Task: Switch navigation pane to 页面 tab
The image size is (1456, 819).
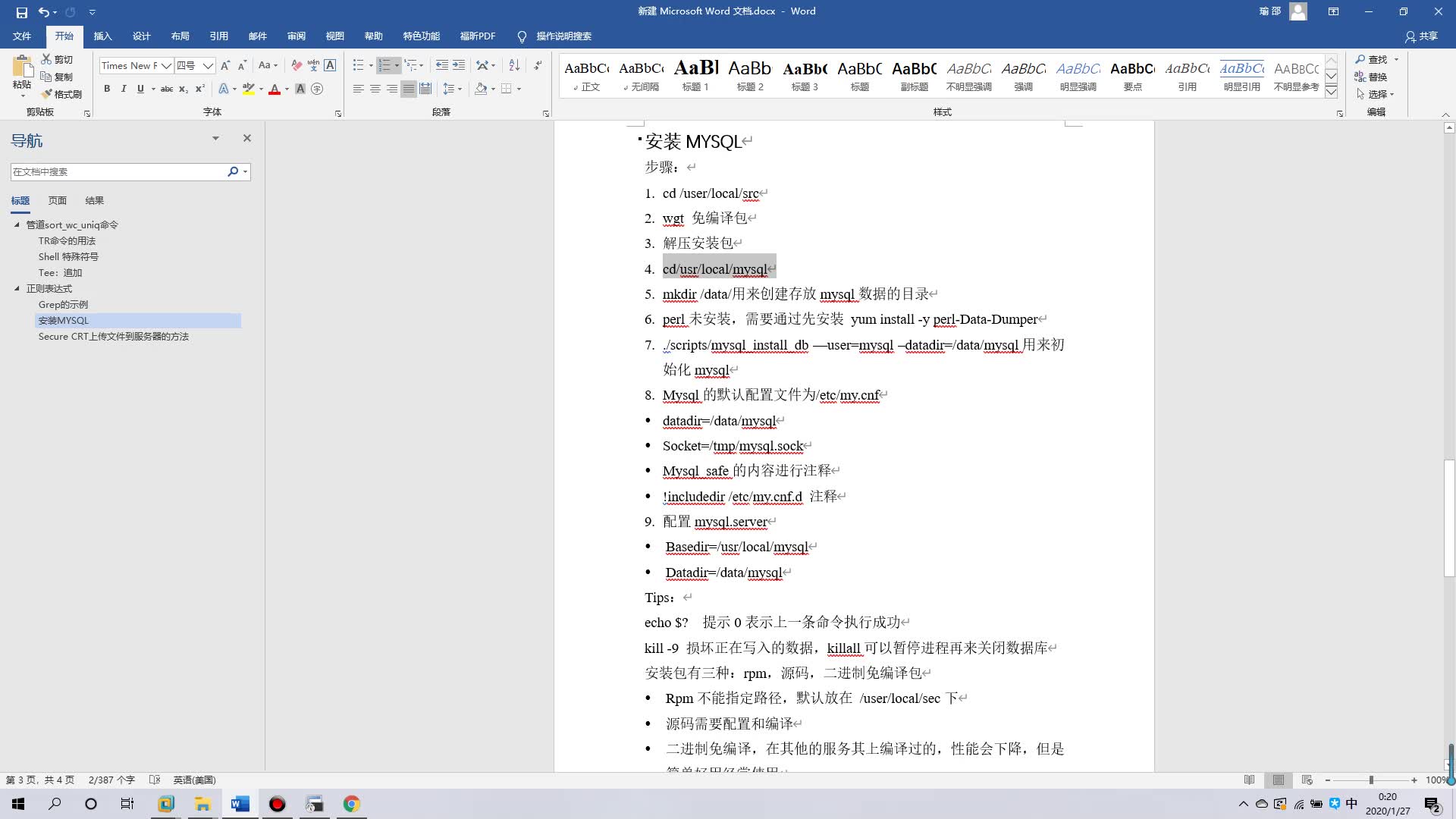Action: tap(58, 200)
